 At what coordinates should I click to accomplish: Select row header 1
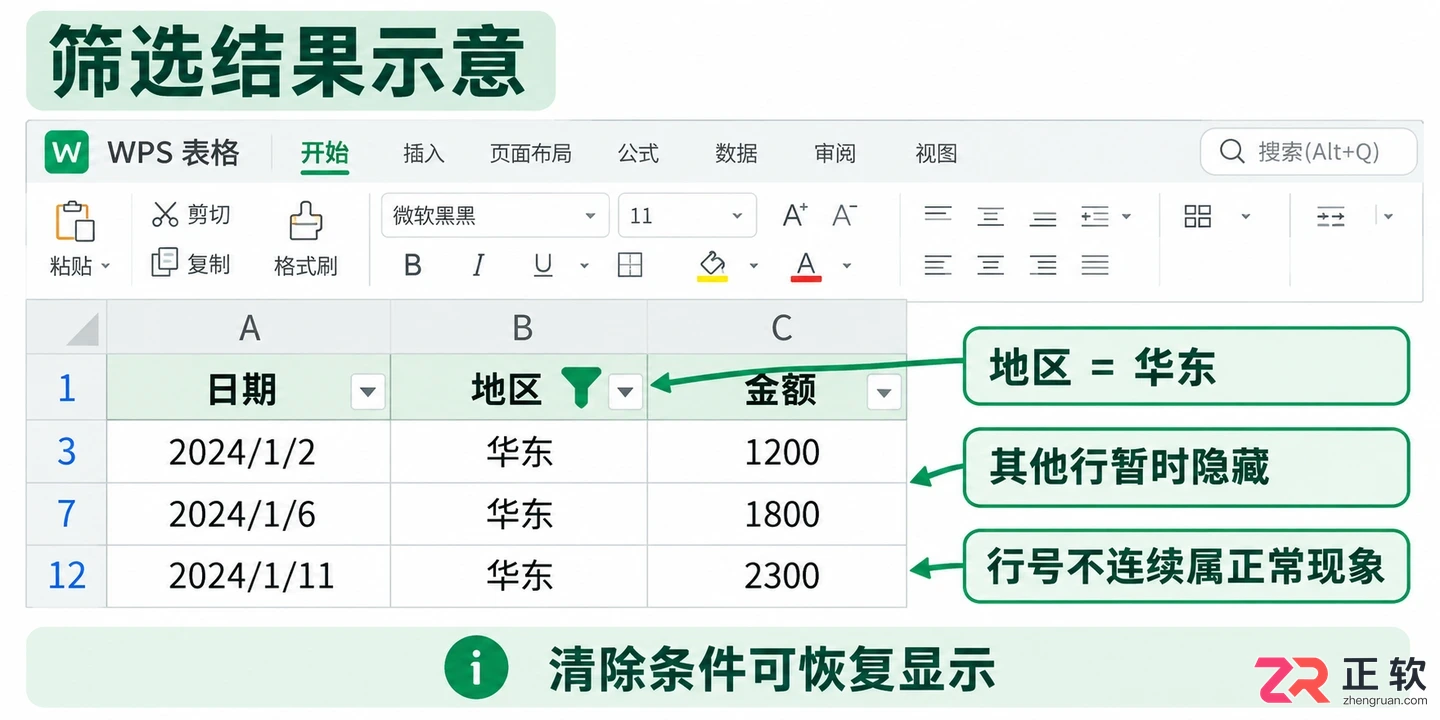pyautogui.click(x=66, y=387)
